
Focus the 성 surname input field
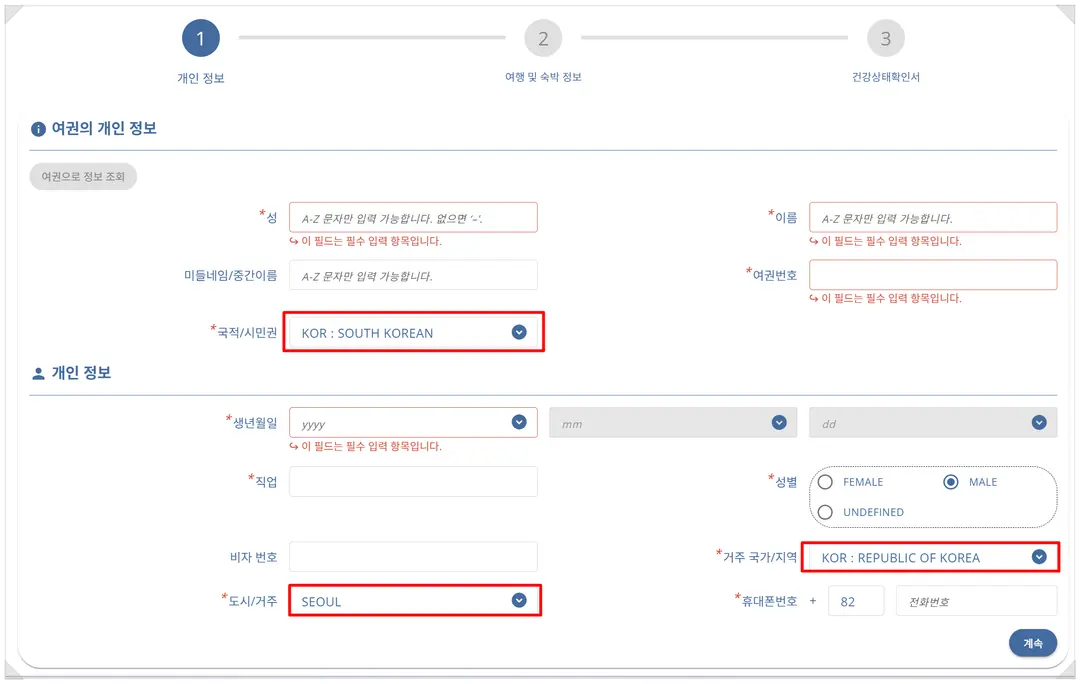(413, 218)
